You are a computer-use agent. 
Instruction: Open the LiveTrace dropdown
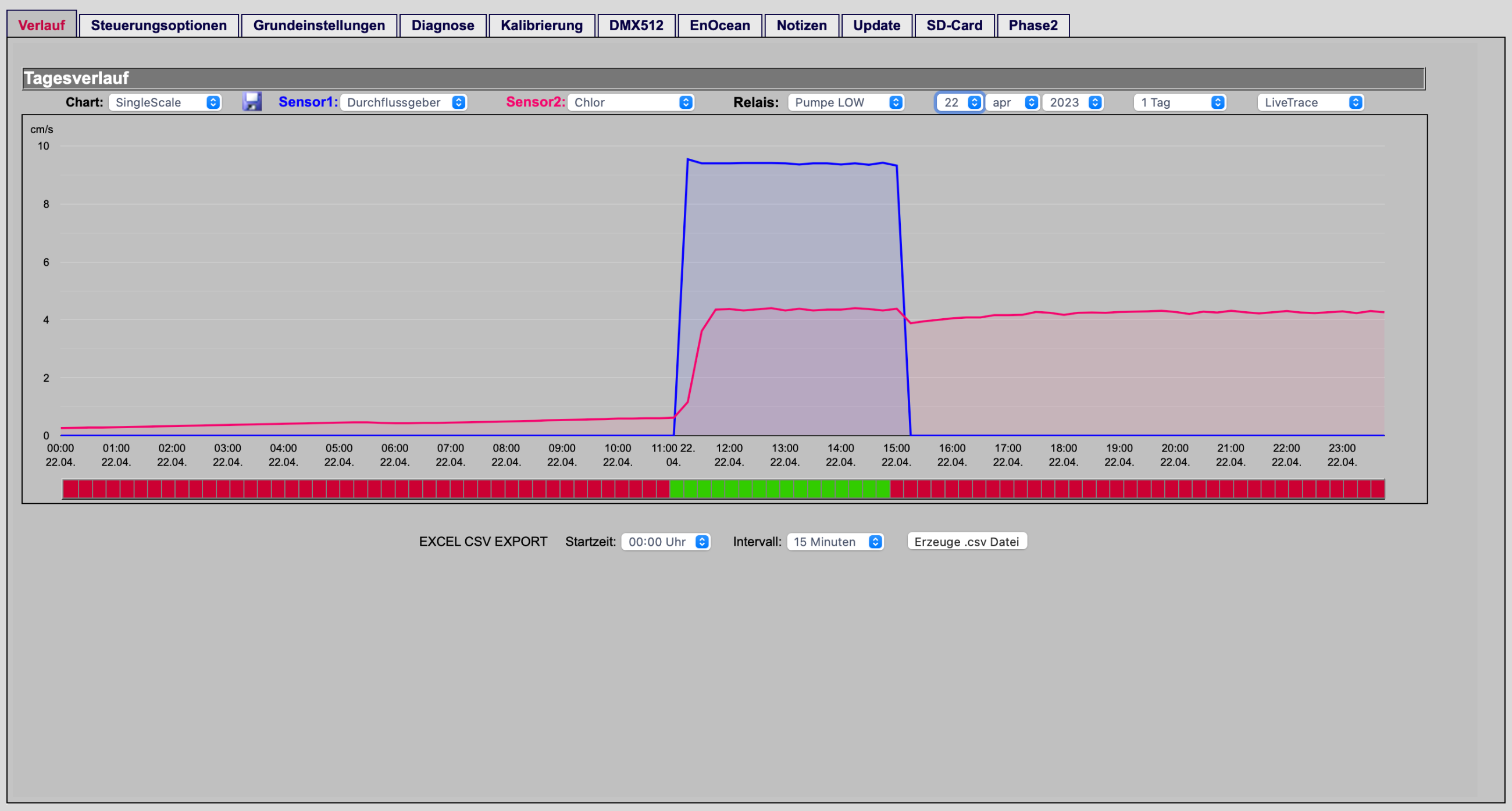[1310, 102]
